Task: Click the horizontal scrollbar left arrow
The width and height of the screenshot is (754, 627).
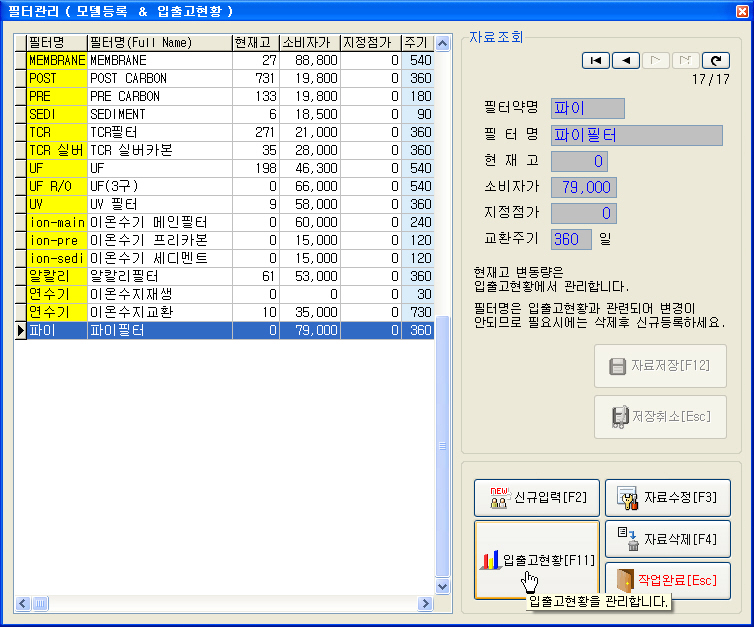Action: click(23, 603)
